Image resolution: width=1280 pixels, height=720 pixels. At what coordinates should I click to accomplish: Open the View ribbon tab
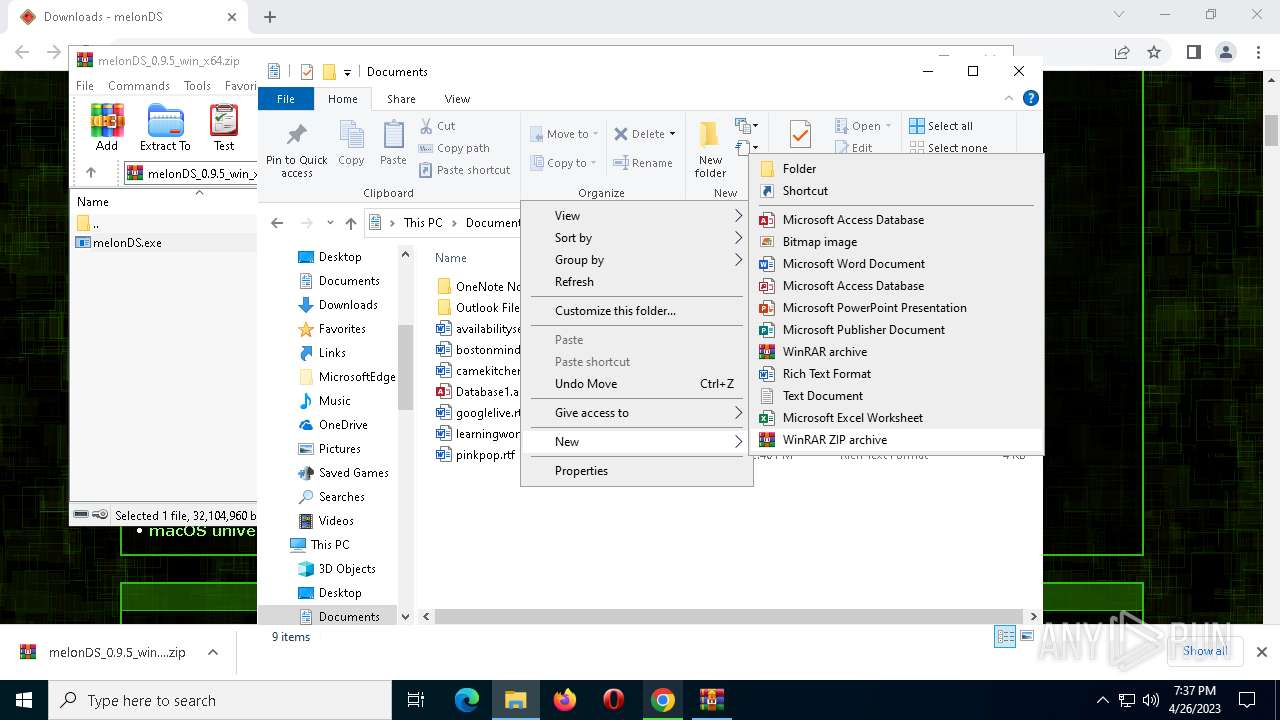coord(457,99)
